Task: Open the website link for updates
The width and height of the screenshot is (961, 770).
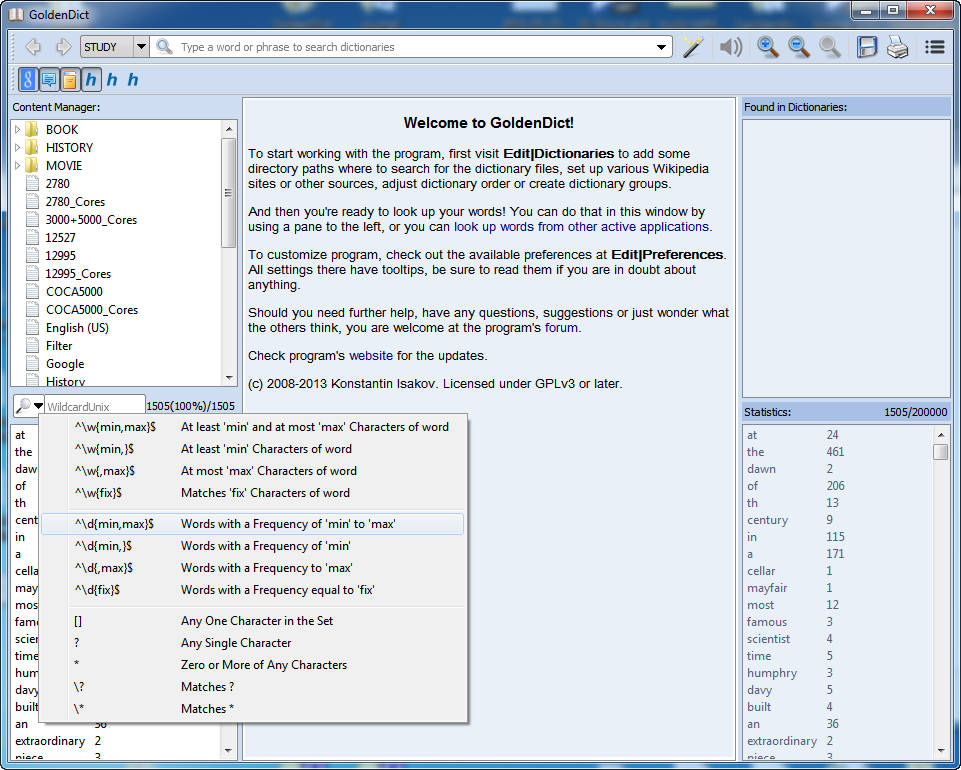Action: click(371, 356)
